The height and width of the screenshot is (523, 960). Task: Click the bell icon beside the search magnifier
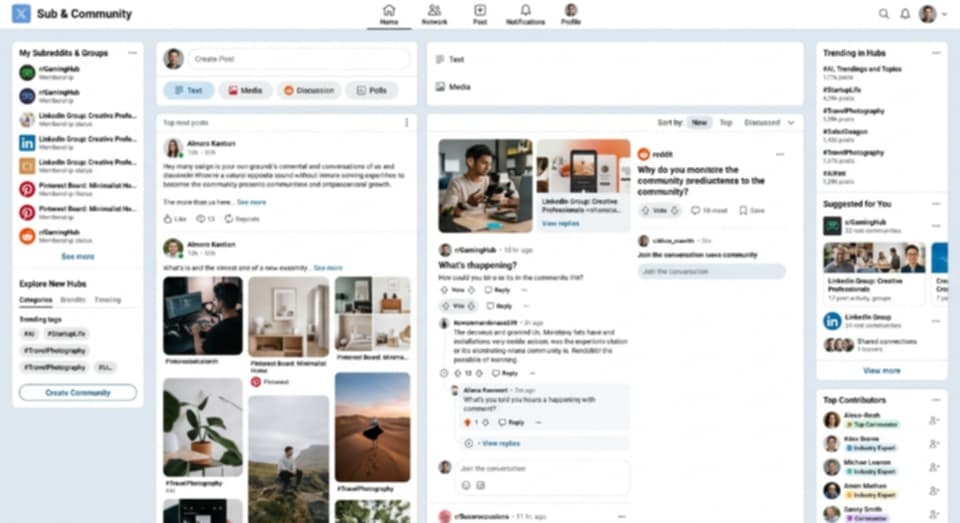pyautogui.click(x=904, y=13)
